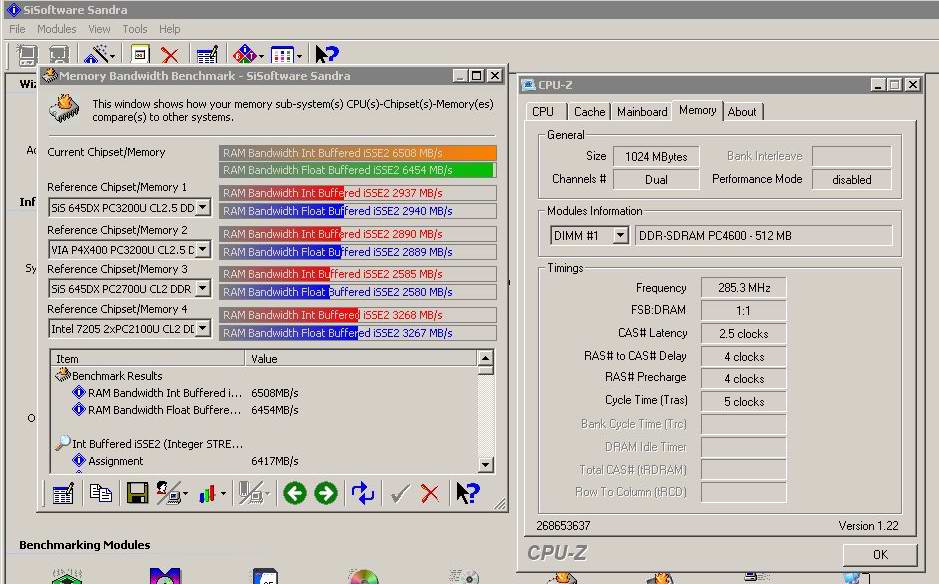The height and width of the screenshot is (584, 939).
Task: Cancel using the red X in the benchmark toolbar
Action: pos(429,494)
